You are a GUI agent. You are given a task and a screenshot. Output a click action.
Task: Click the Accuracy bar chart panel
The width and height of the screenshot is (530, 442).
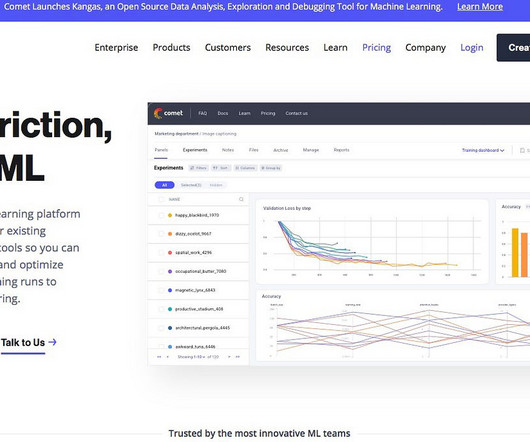(513, 242)
